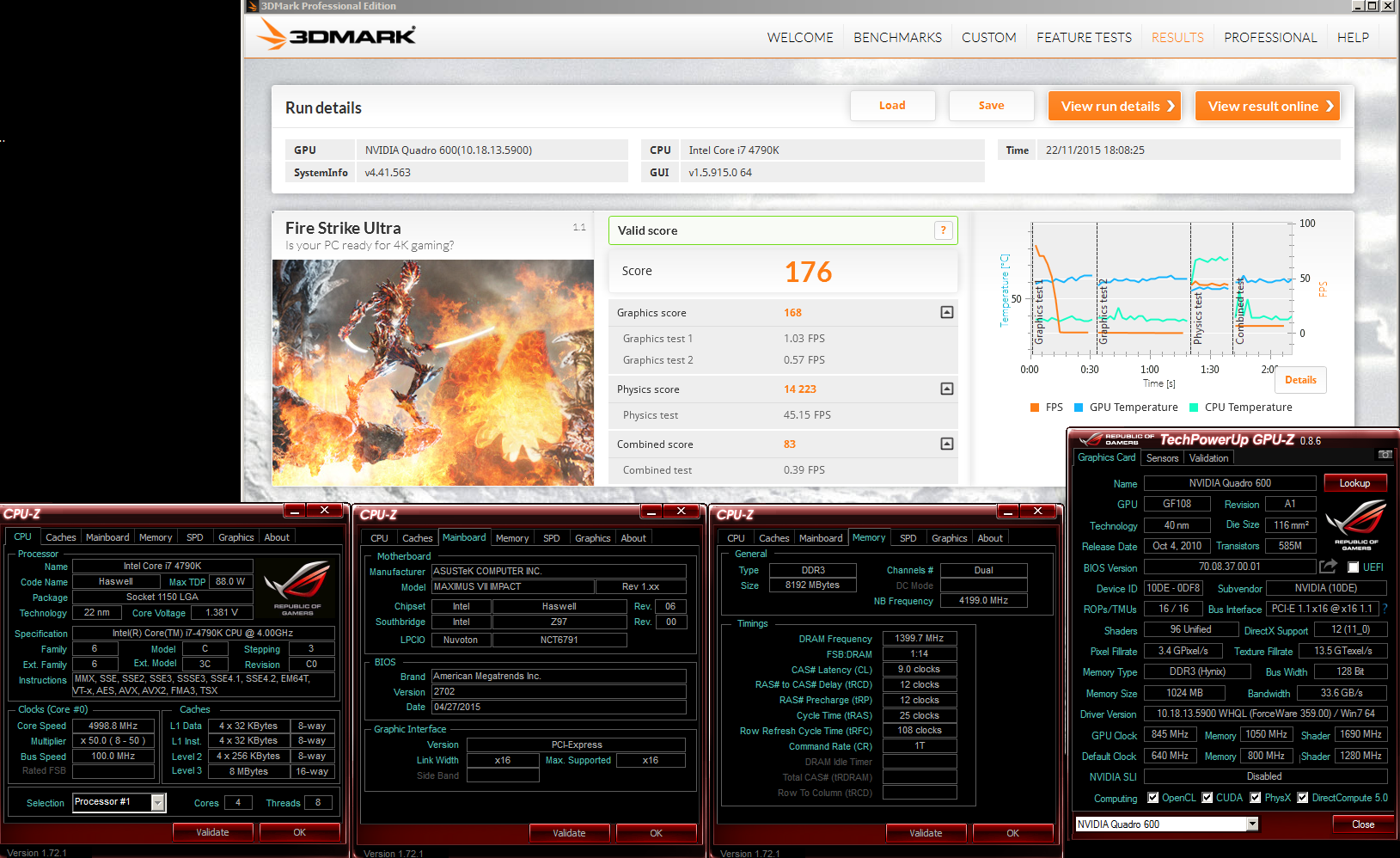Switch to the Sensors tab in GPU-Z
This screenshot has width=1400, height=858.
[x=1162, y=458]
